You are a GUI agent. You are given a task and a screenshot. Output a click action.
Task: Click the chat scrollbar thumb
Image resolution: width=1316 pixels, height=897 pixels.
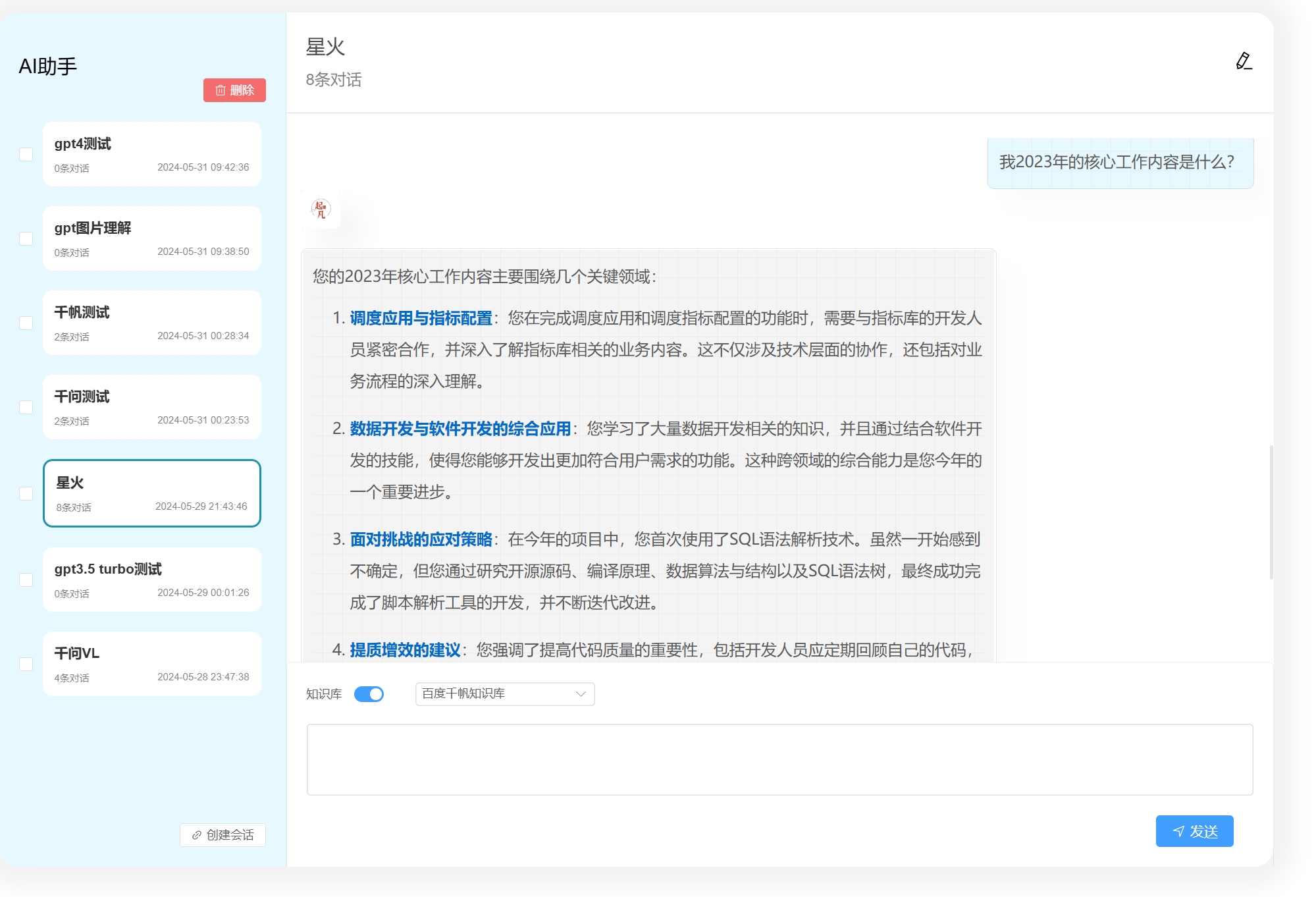(1271, 512)
